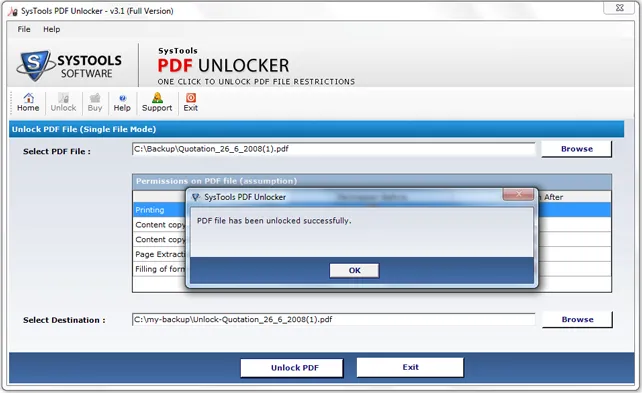Click the Home toolbar icon

(28, 102)
